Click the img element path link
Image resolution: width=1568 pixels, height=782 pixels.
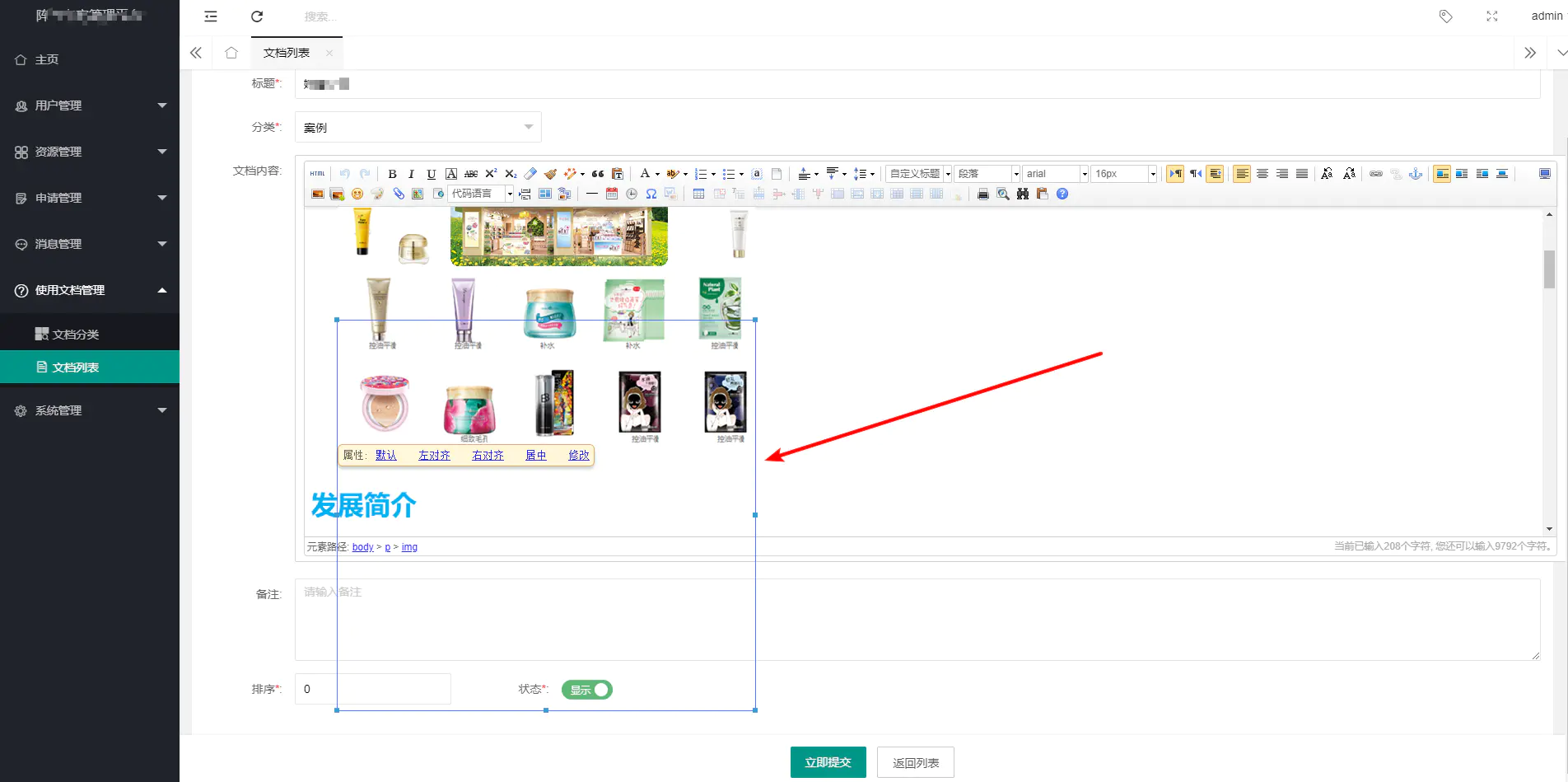pos(409,547)
